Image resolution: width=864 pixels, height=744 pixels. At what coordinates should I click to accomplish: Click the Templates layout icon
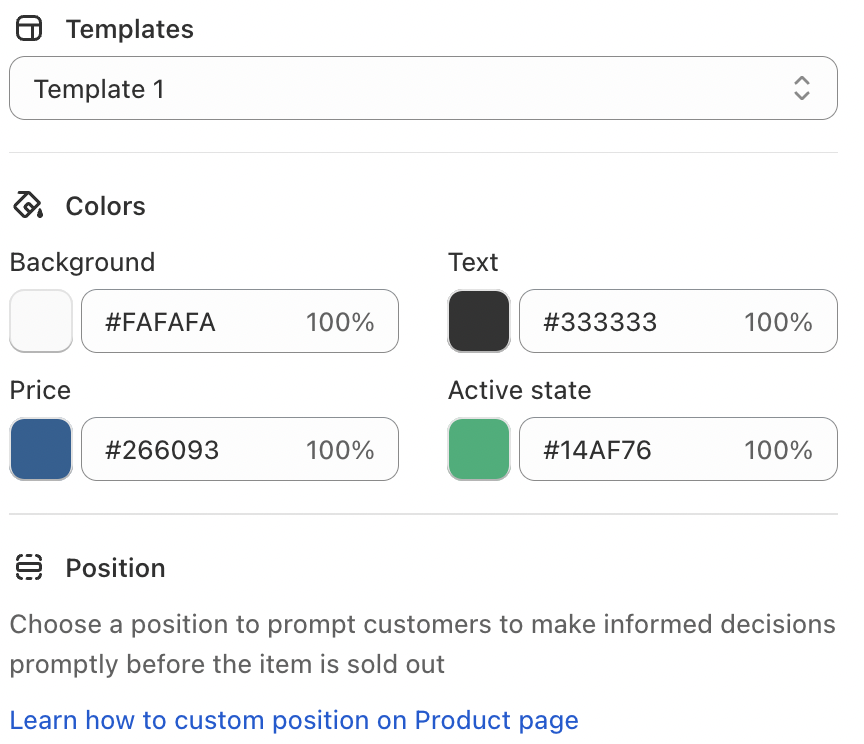pos(30,29)
